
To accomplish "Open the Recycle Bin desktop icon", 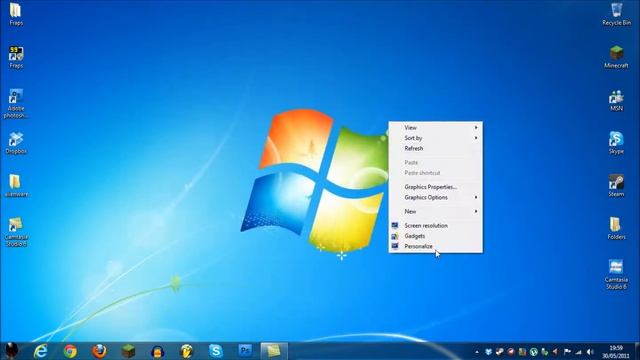I will pos(616,14).
